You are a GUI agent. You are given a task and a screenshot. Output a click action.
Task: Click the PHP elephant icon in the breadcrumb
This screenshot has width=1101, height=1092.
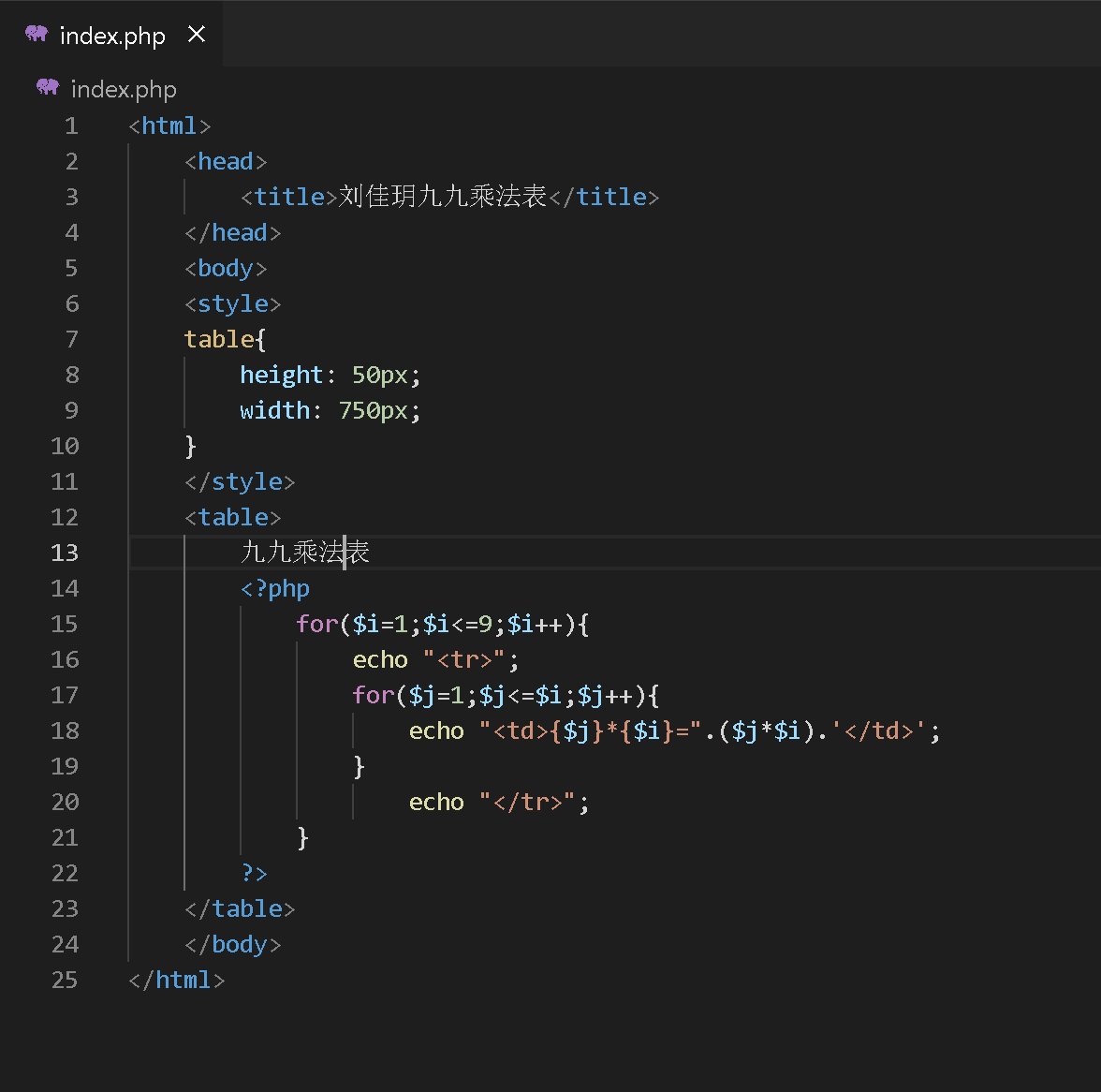[x=48, y=88]
